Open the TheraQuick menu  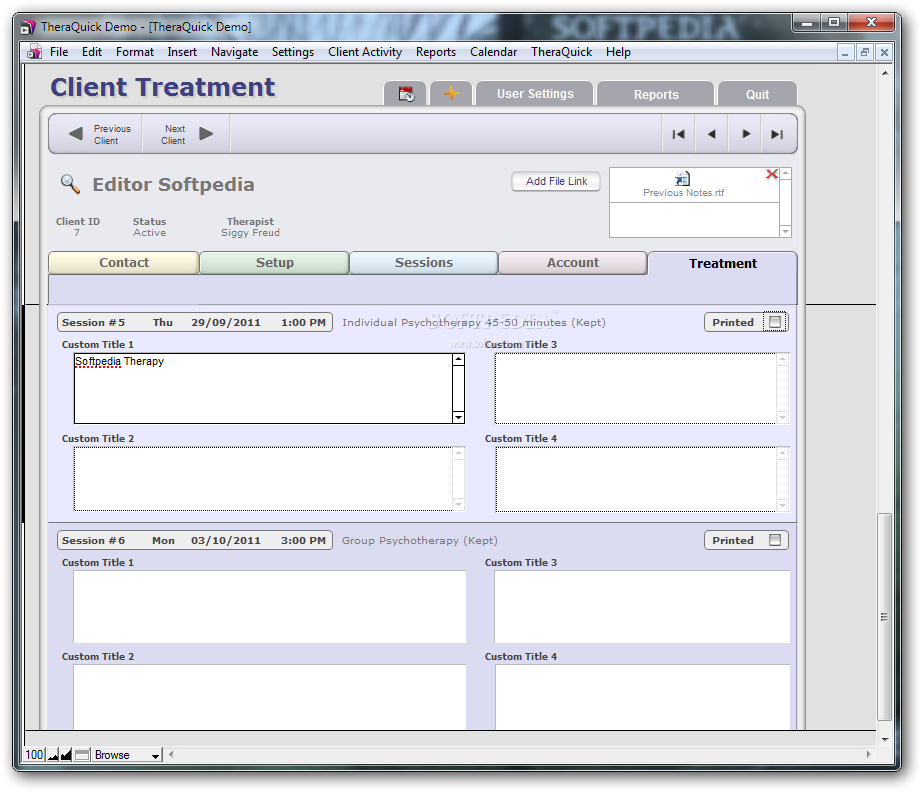pyautogui.click(x=562, y=52)
